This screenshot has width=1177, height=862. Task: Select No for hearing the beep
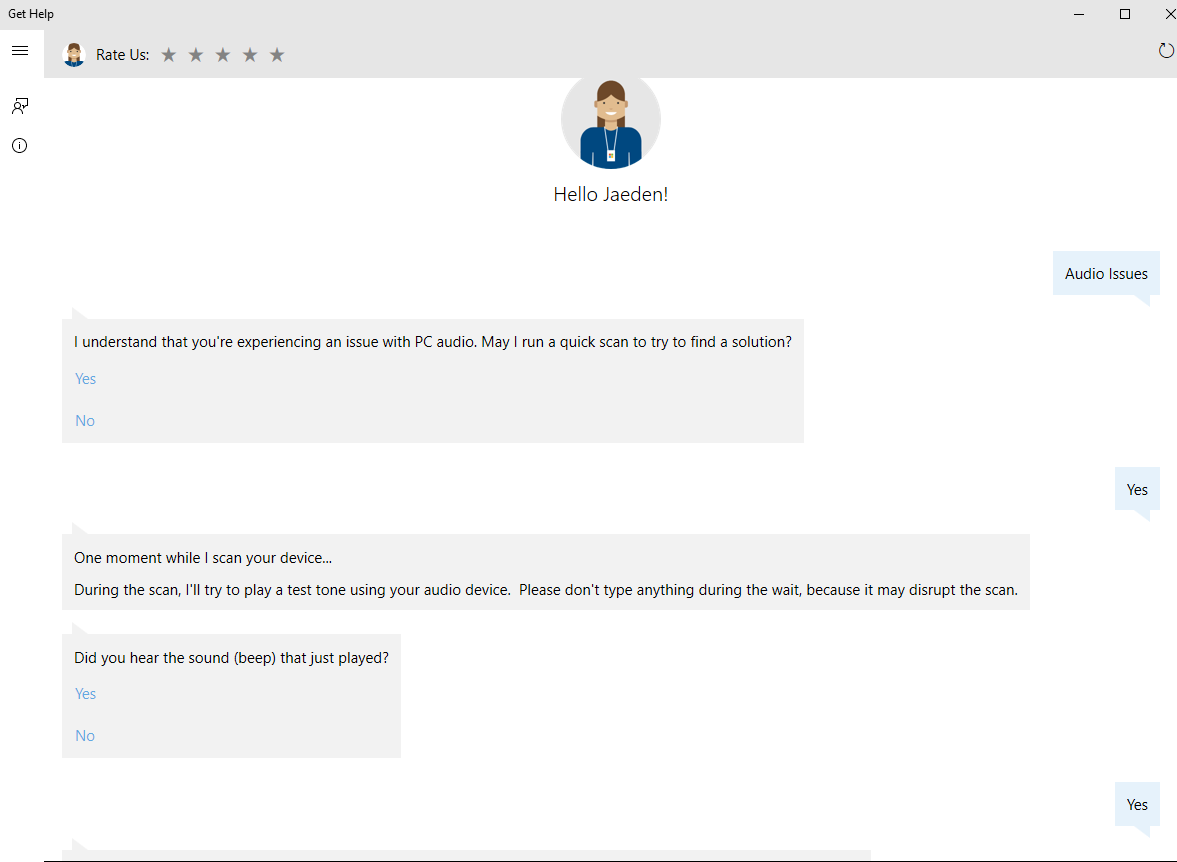(x=85, y=736)
